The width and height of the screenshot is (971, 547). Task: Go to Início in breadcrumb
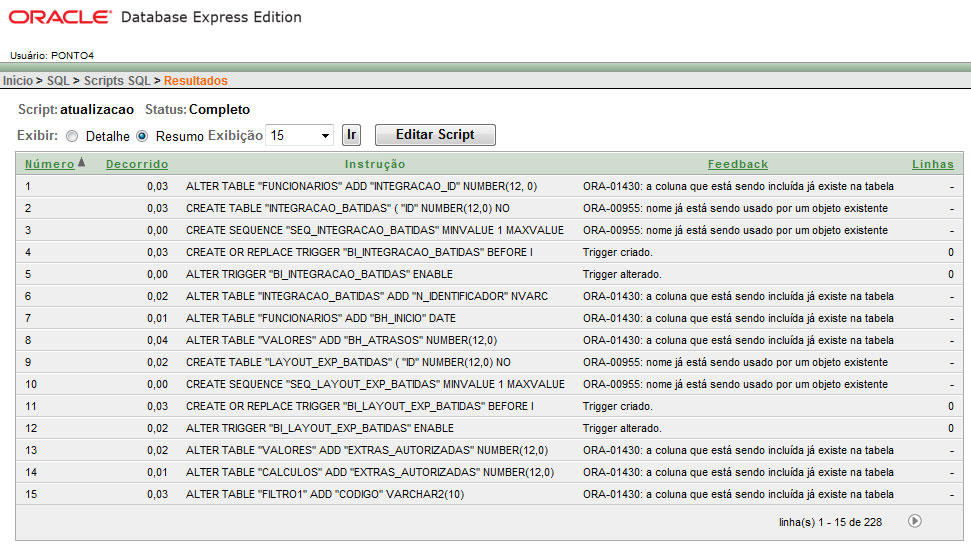click(x=17, y=80)
